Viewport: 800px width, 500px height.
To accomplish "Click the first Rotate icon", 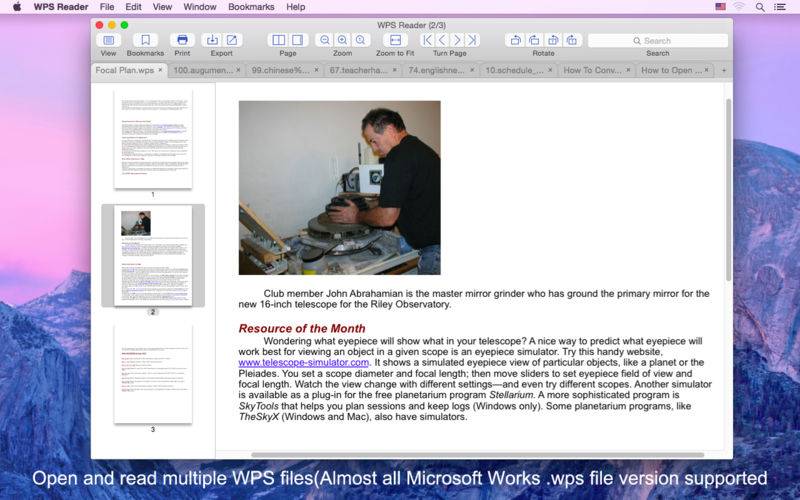I will pyautogui.click(x=515, y=40).
